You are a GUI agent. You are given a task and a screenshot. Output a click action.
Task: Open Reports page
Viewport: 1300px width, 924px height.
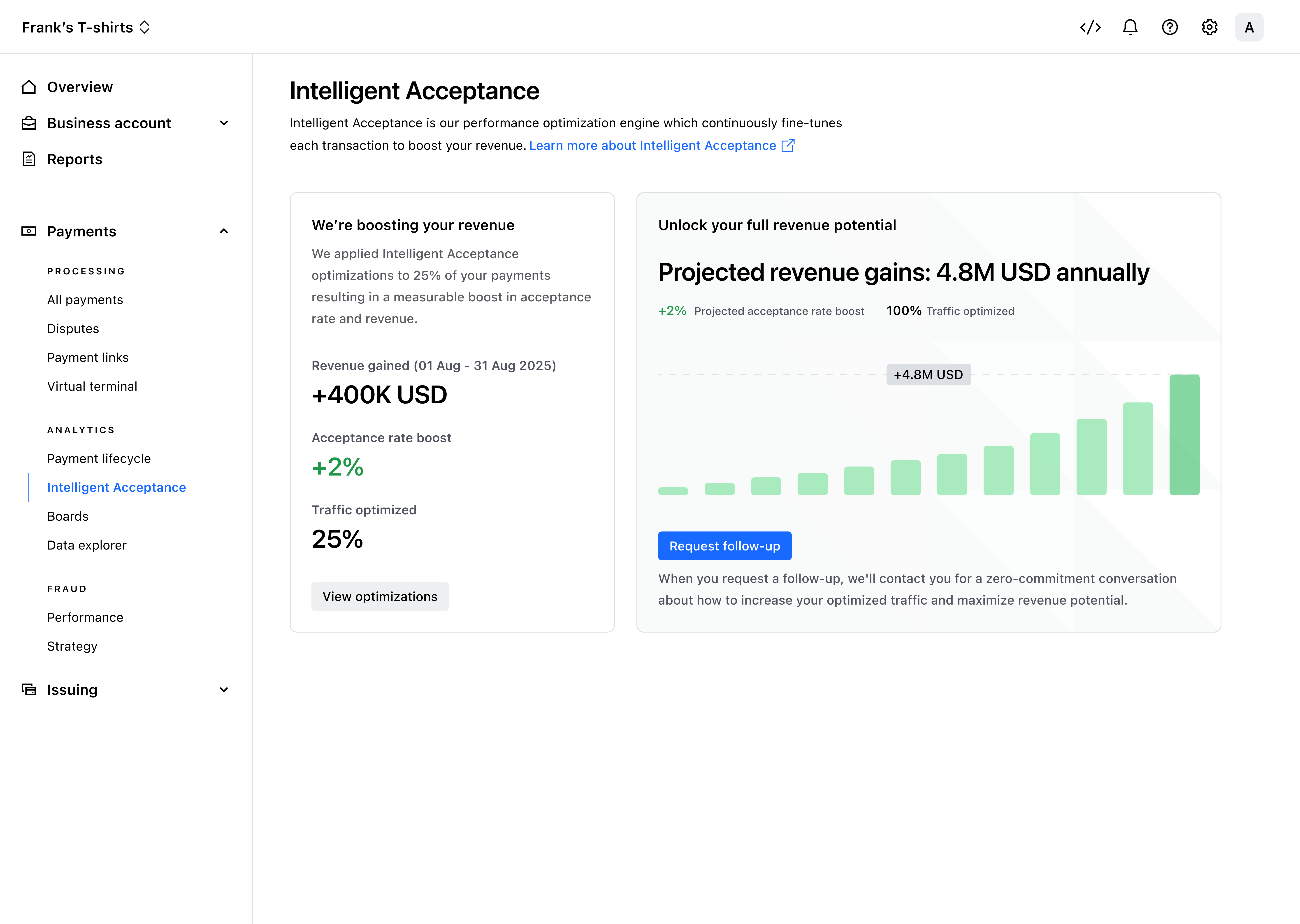[x=74, y=159]
